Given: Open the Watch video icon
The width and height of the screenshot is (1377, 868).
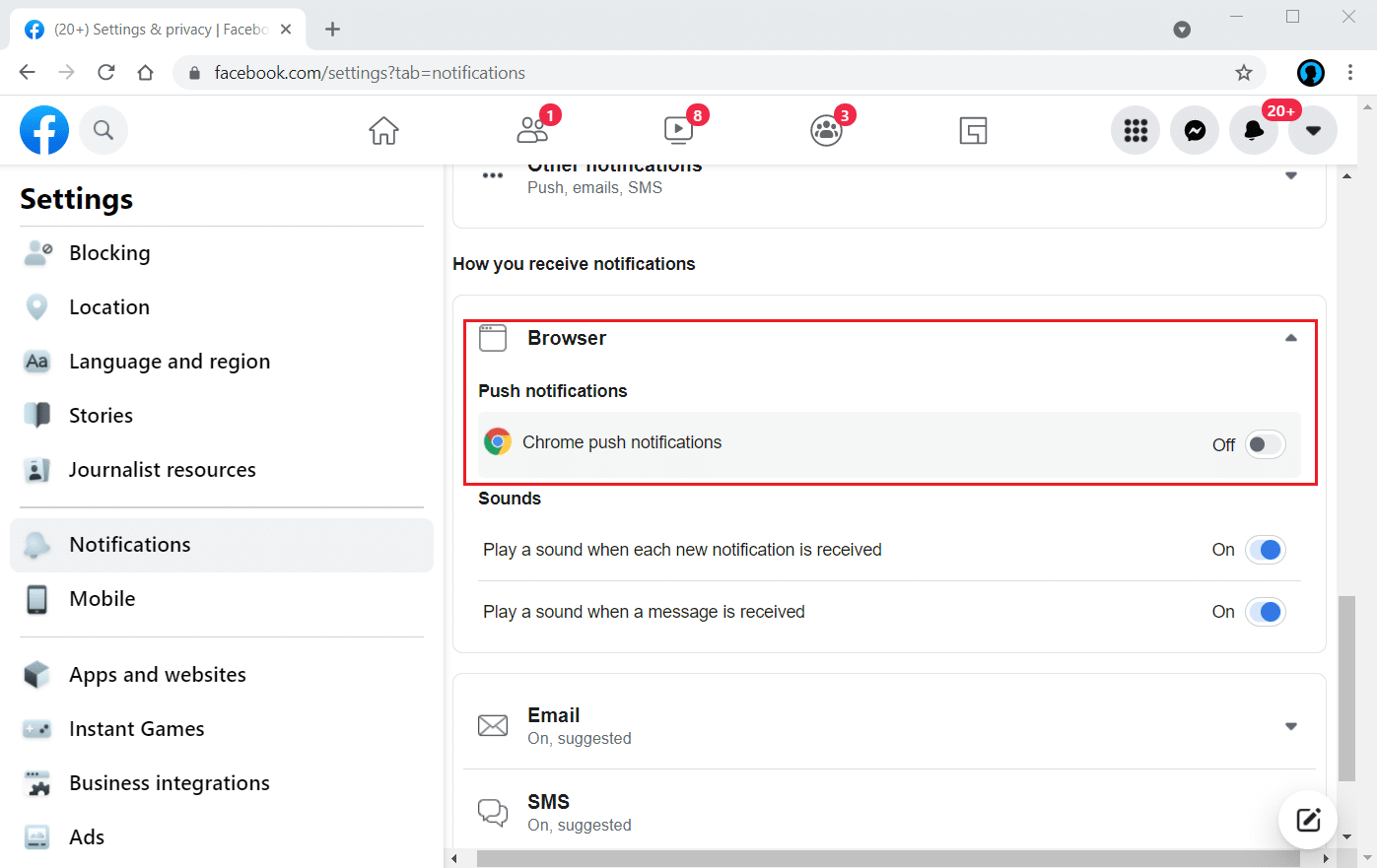Looking at the screenshot, I should pyautogui.click(x=678, y=130).
